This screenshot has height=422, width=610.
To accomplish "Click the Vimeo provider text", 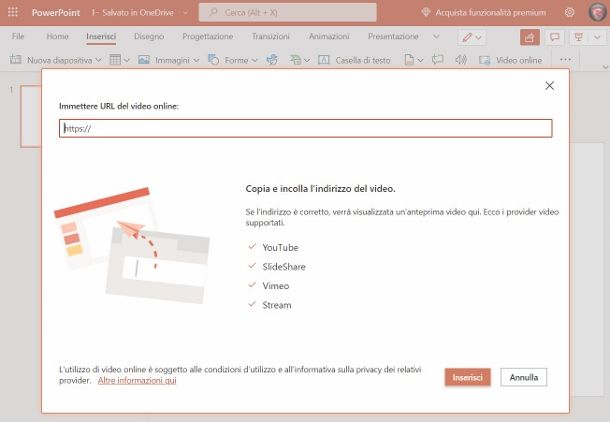I will click(x=276, y=286).
